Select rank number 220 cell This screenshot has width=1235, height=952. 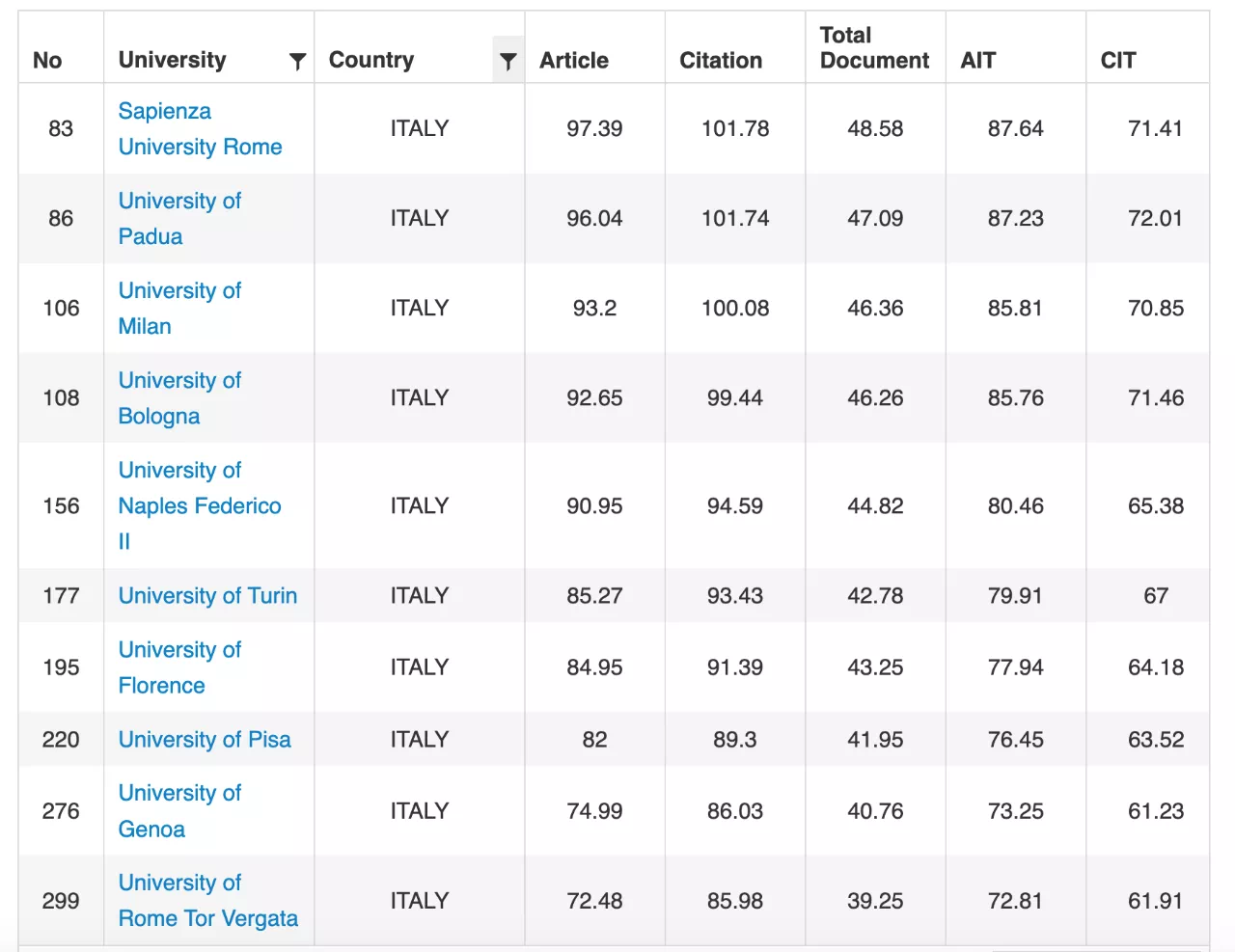[61, 739]
